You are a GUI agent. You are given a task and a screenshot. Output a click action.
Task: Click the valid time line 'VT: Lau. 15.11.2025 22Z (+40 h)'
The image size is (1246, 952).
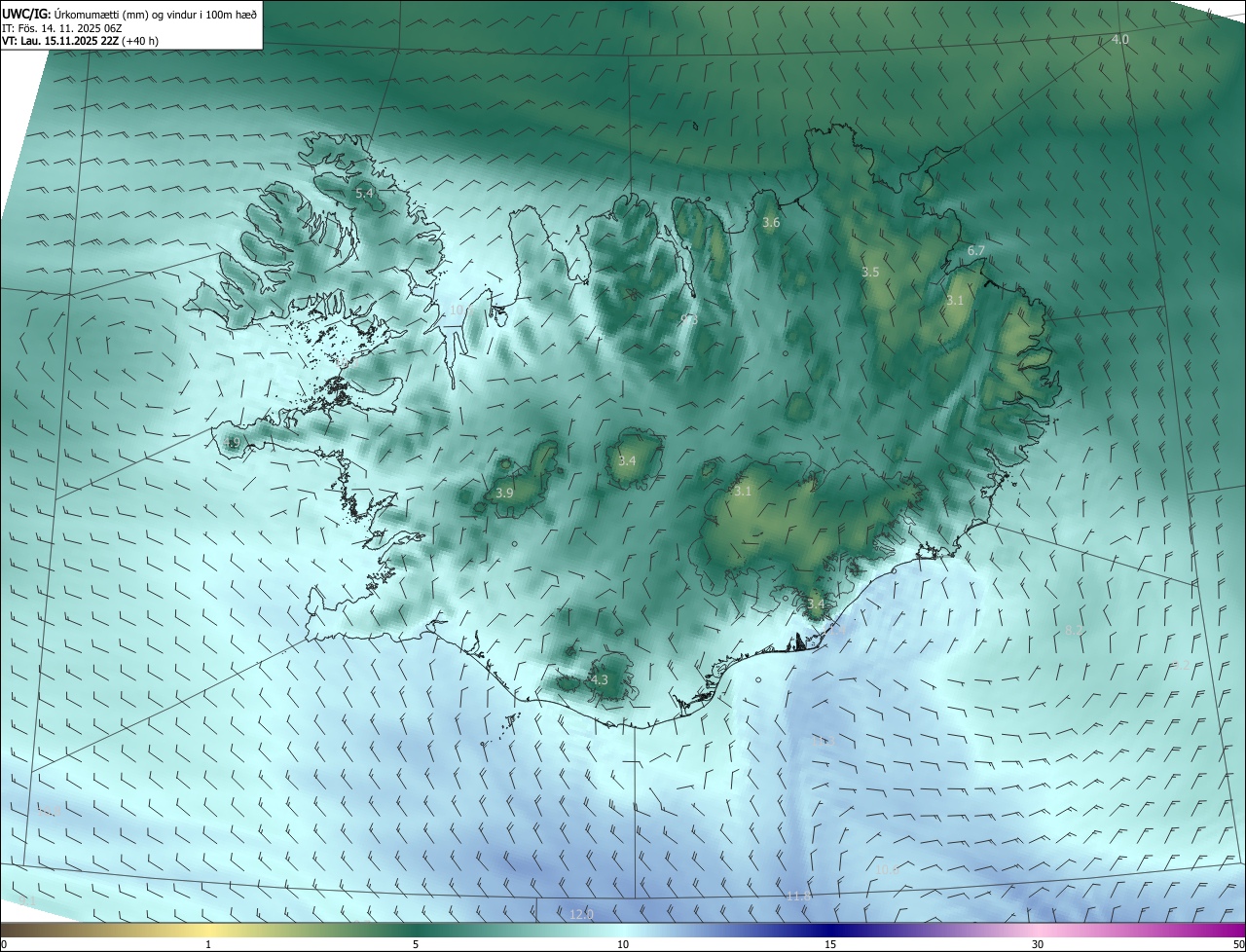click(80, 41)
